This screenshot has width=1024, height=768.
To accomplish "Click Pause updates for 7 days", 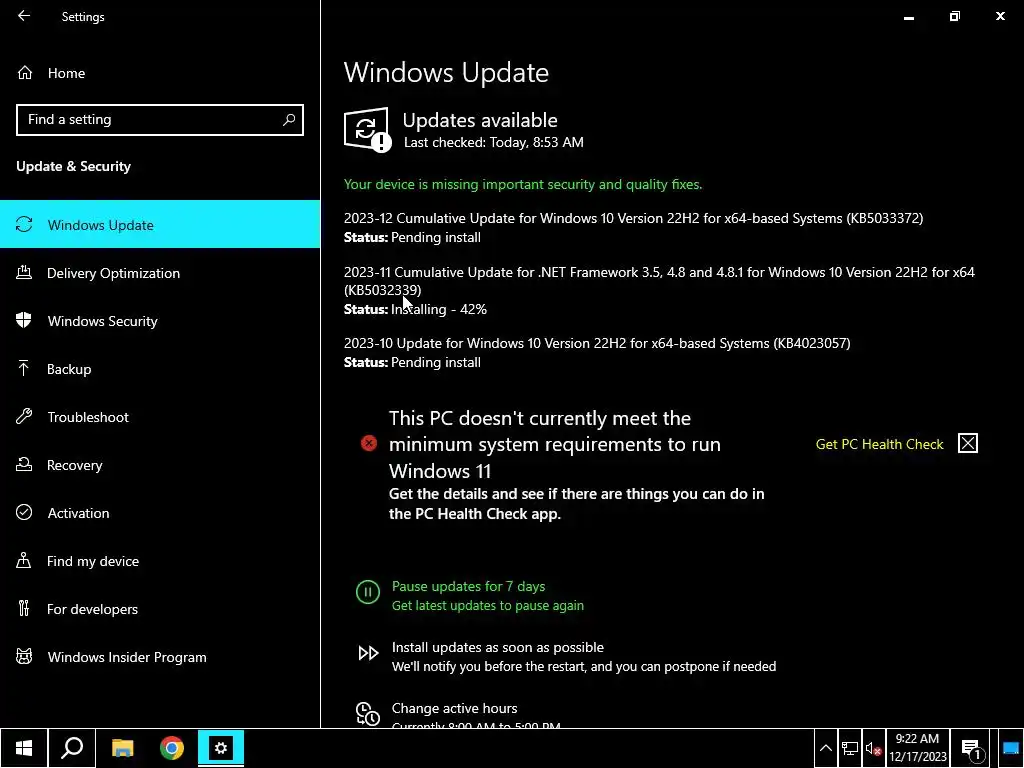I will [x=468, y=586].
